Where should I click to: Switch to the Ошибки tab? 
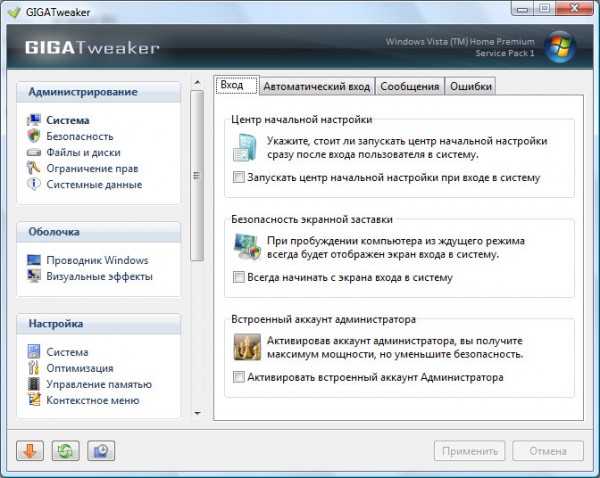point(471,86)
